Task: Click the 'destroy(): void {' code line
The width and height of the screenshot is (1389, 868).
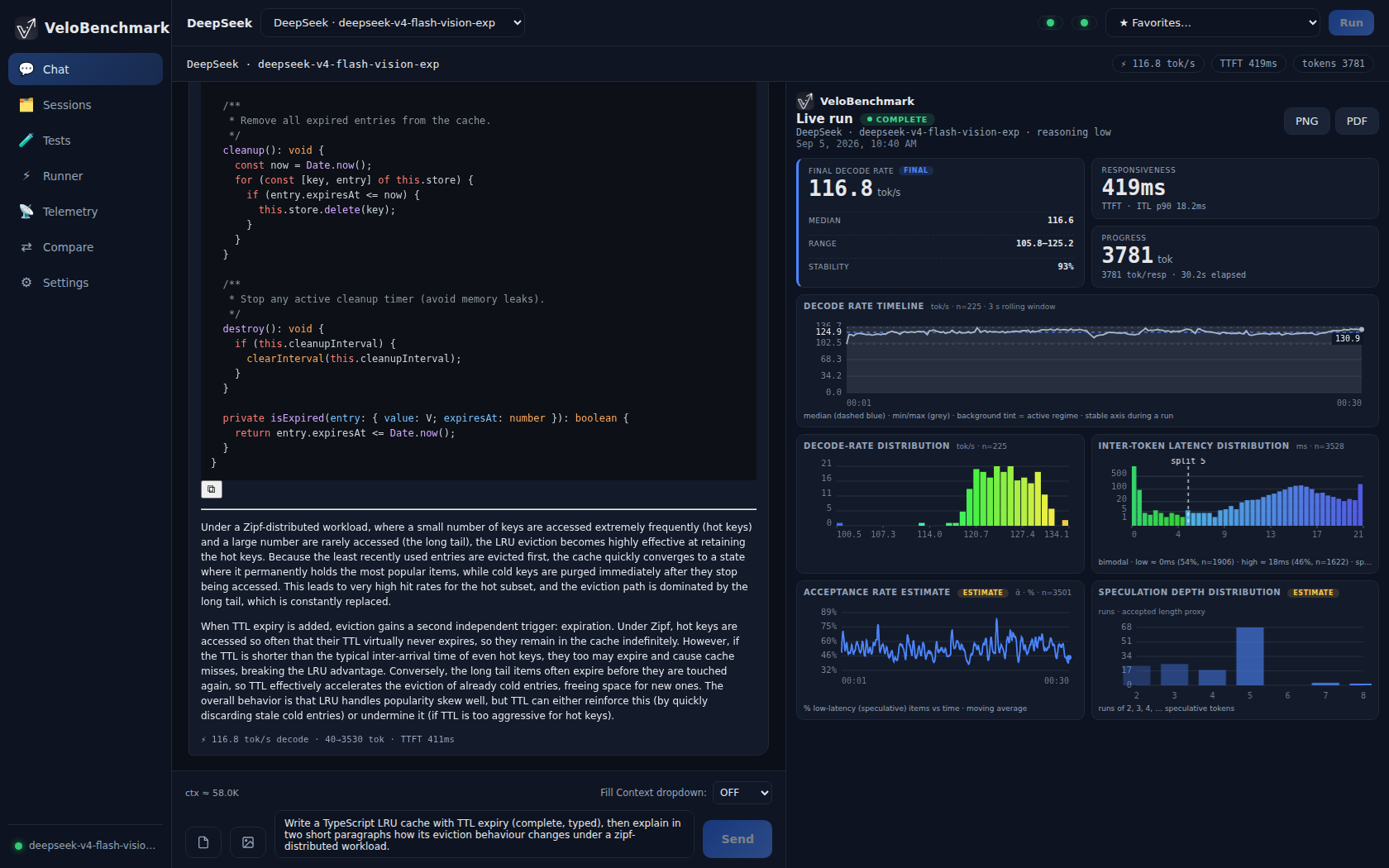Action: [x=274, y=329]
